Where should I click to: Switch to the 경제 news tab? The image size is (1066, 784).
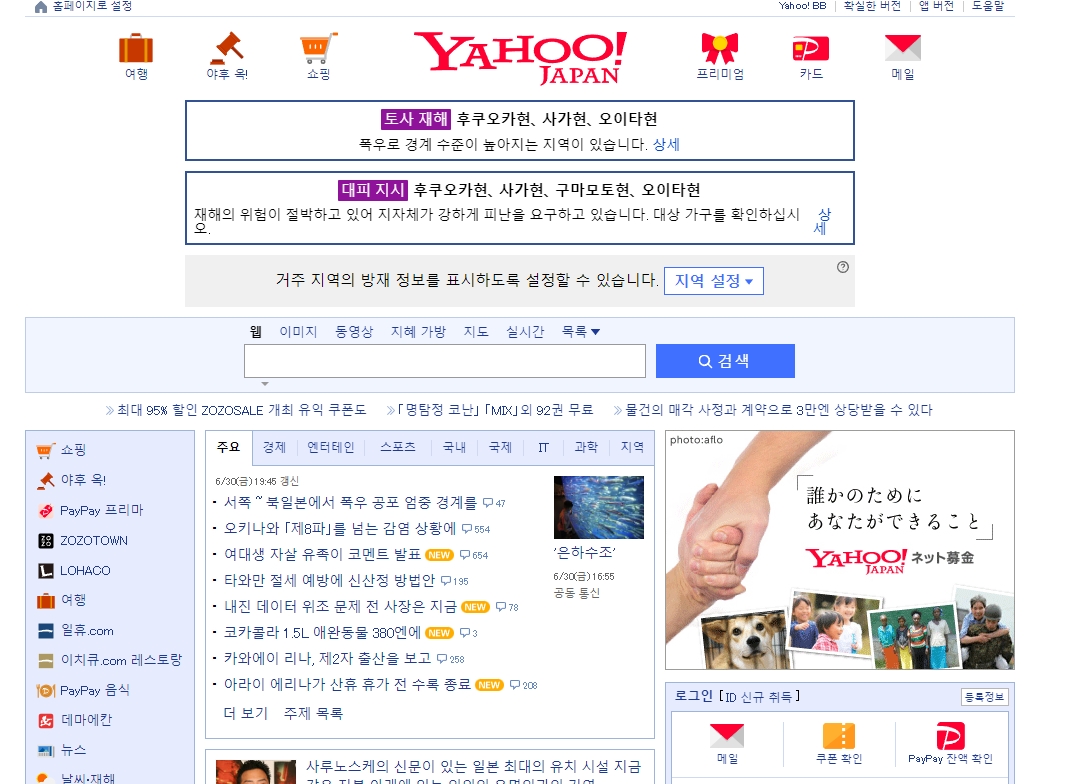[274, 447]
